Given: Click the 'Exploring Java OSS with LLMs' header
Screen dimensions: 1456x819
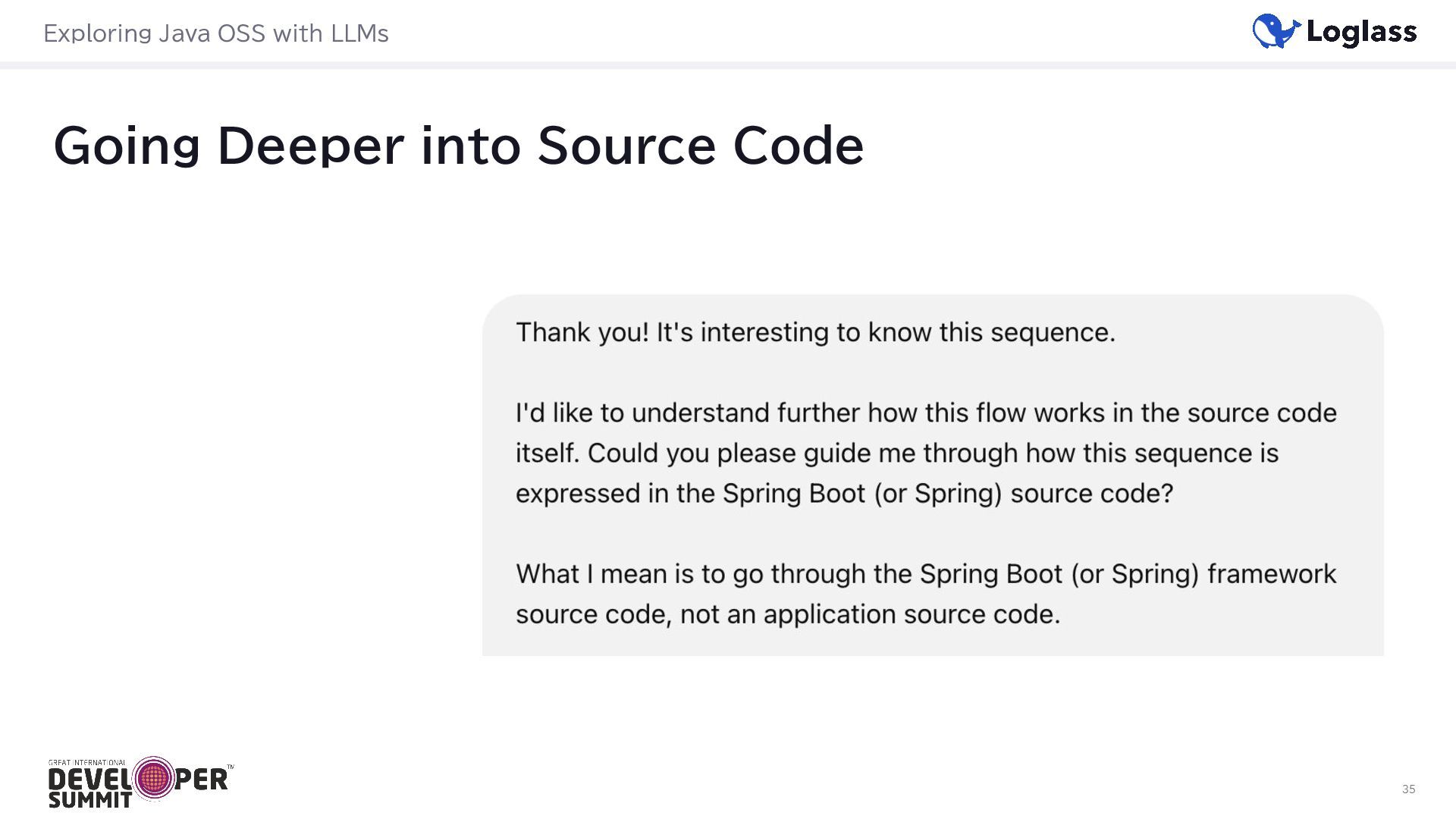Looking at the screenshot, I should (215, 33).
